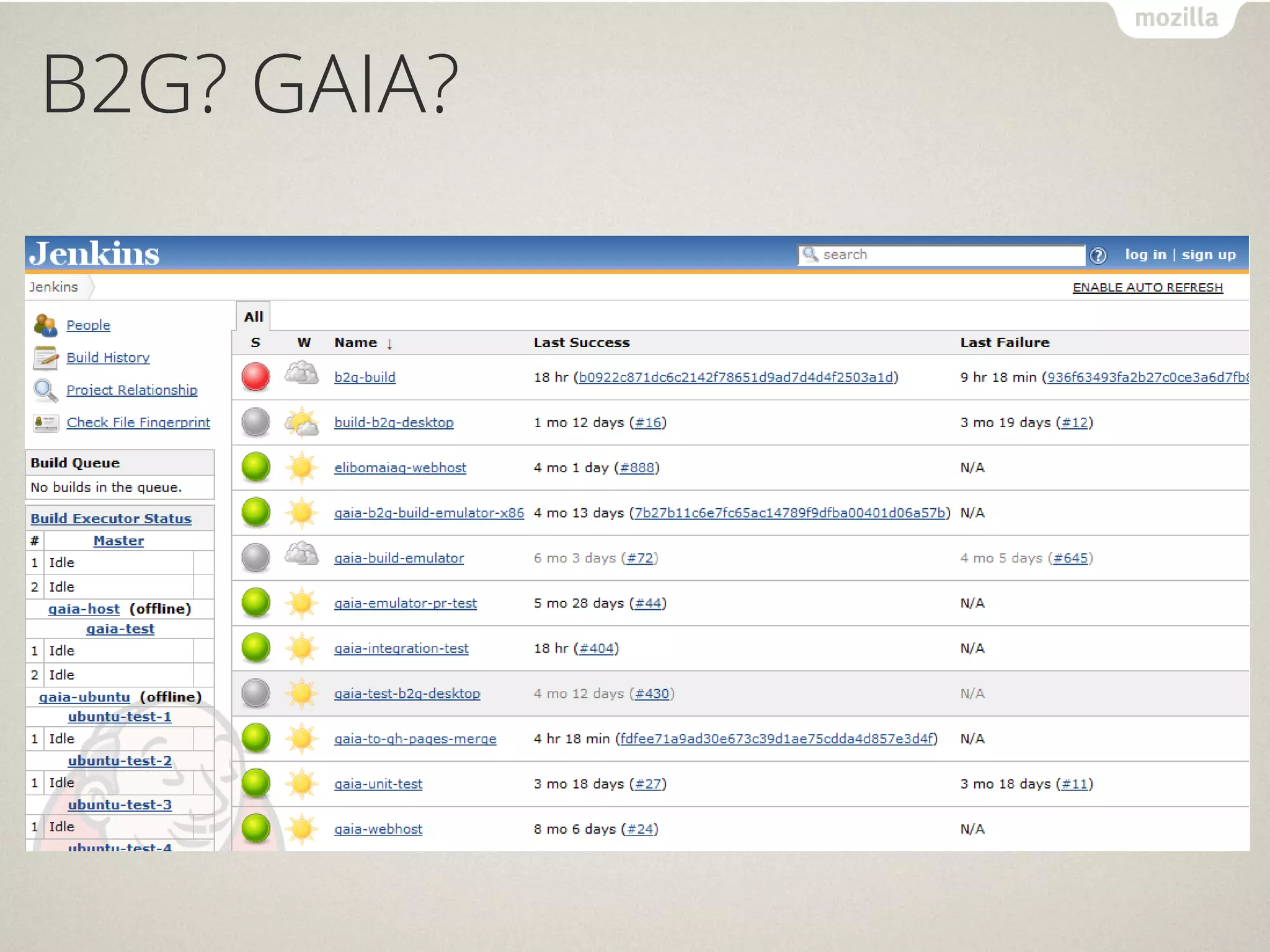
Task: Click the green status ball for gaia-to-gh-pages-merge
Action: click(255, 739)
